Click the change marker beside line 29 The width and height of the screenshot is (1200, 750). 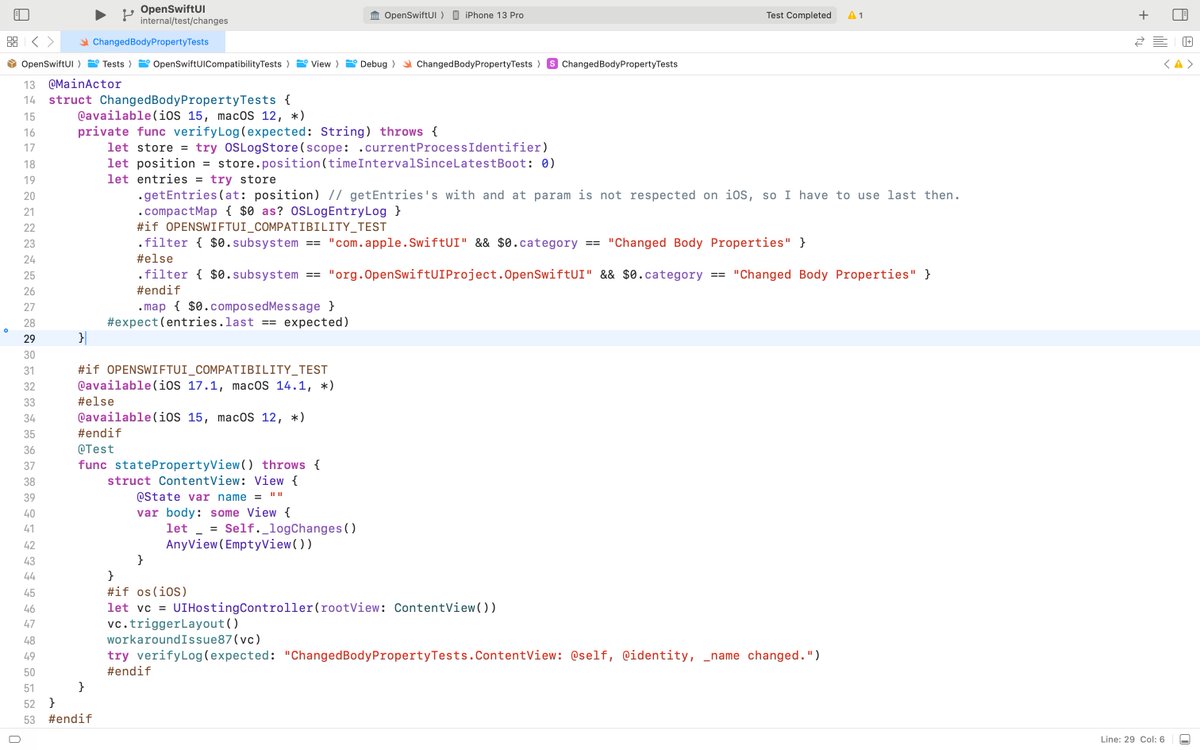pos(6,330)
